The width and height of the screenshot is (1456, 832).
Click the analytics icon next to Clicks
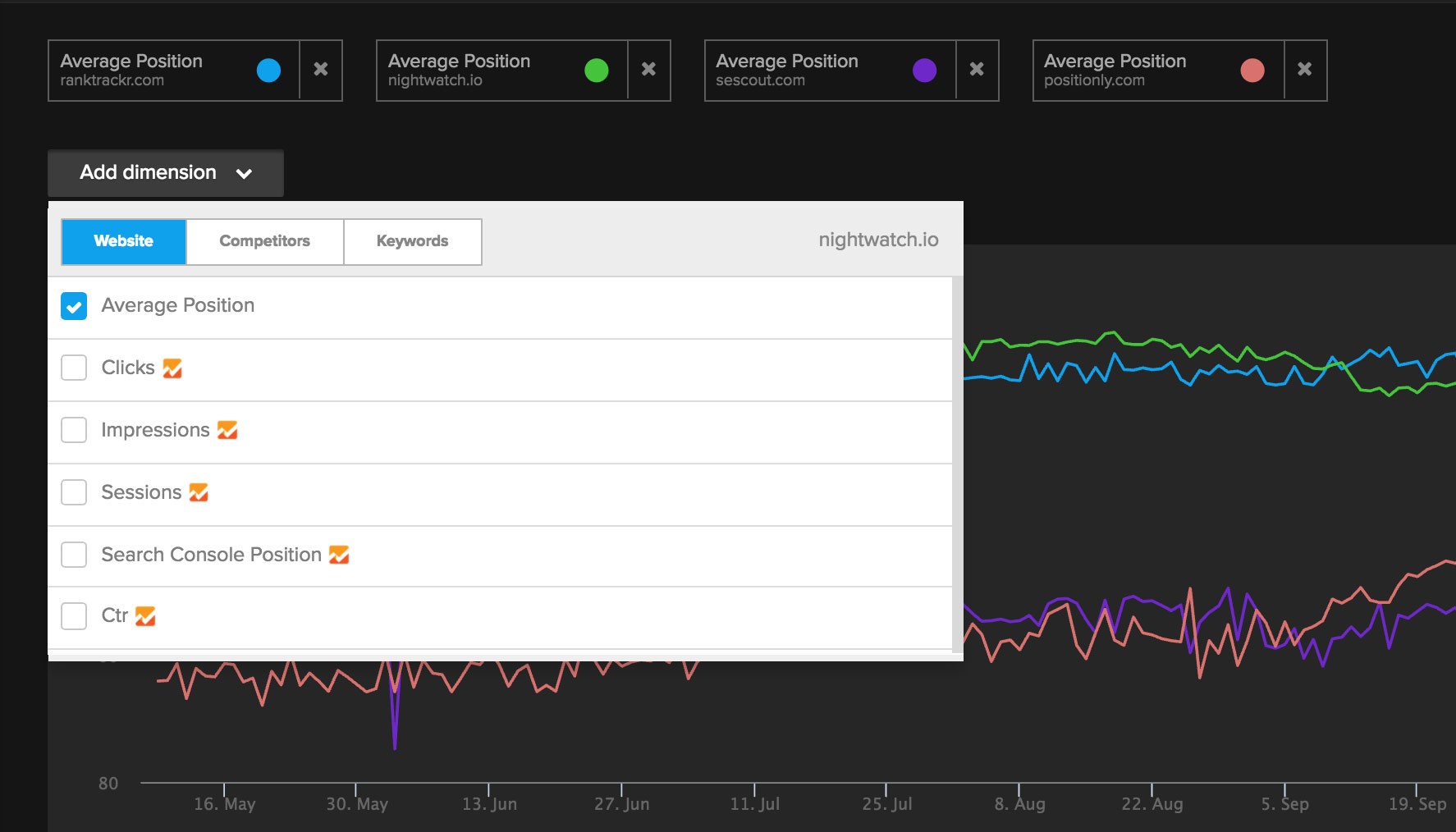172,368
